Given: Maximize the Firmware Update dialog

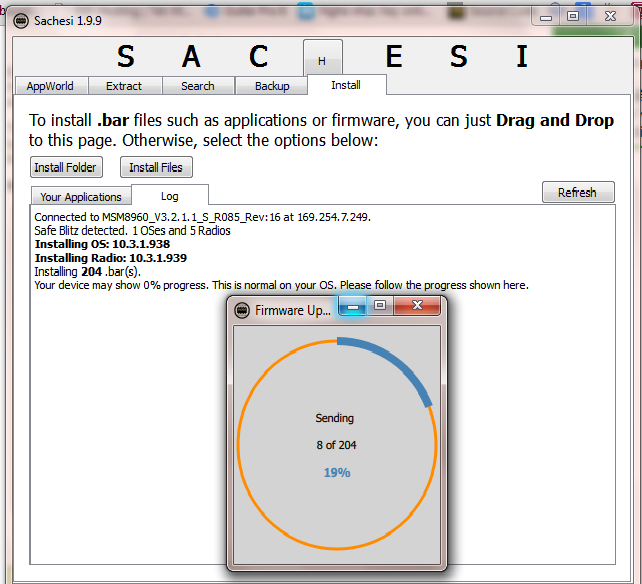Looking at the screenshot, I should tap(380, 306).
